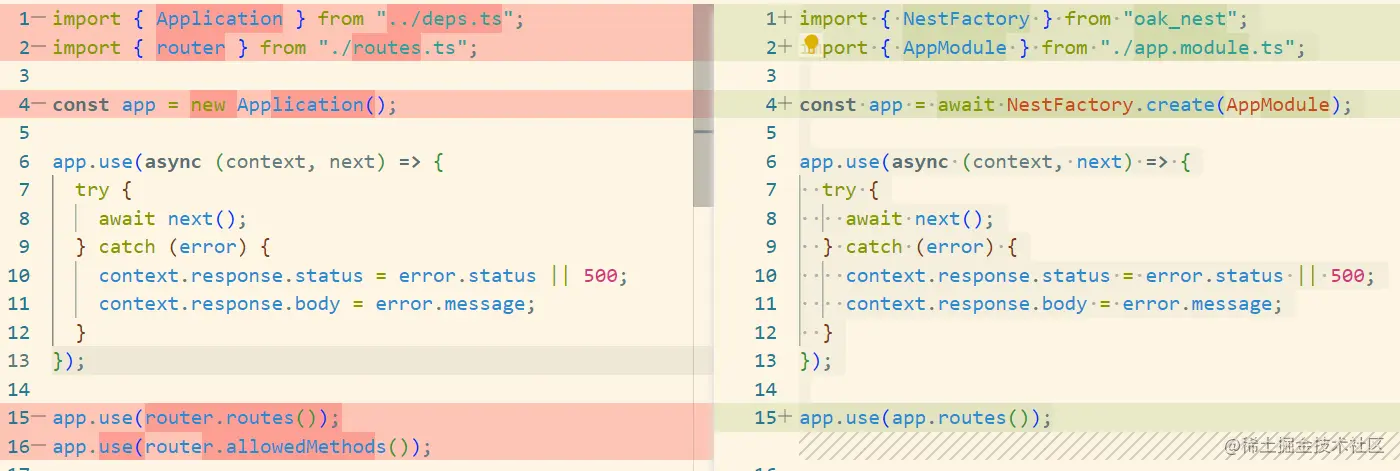1400x471 pixels.
Task: Click "app.use(async" on left line 6
Action: pos(127,161)
